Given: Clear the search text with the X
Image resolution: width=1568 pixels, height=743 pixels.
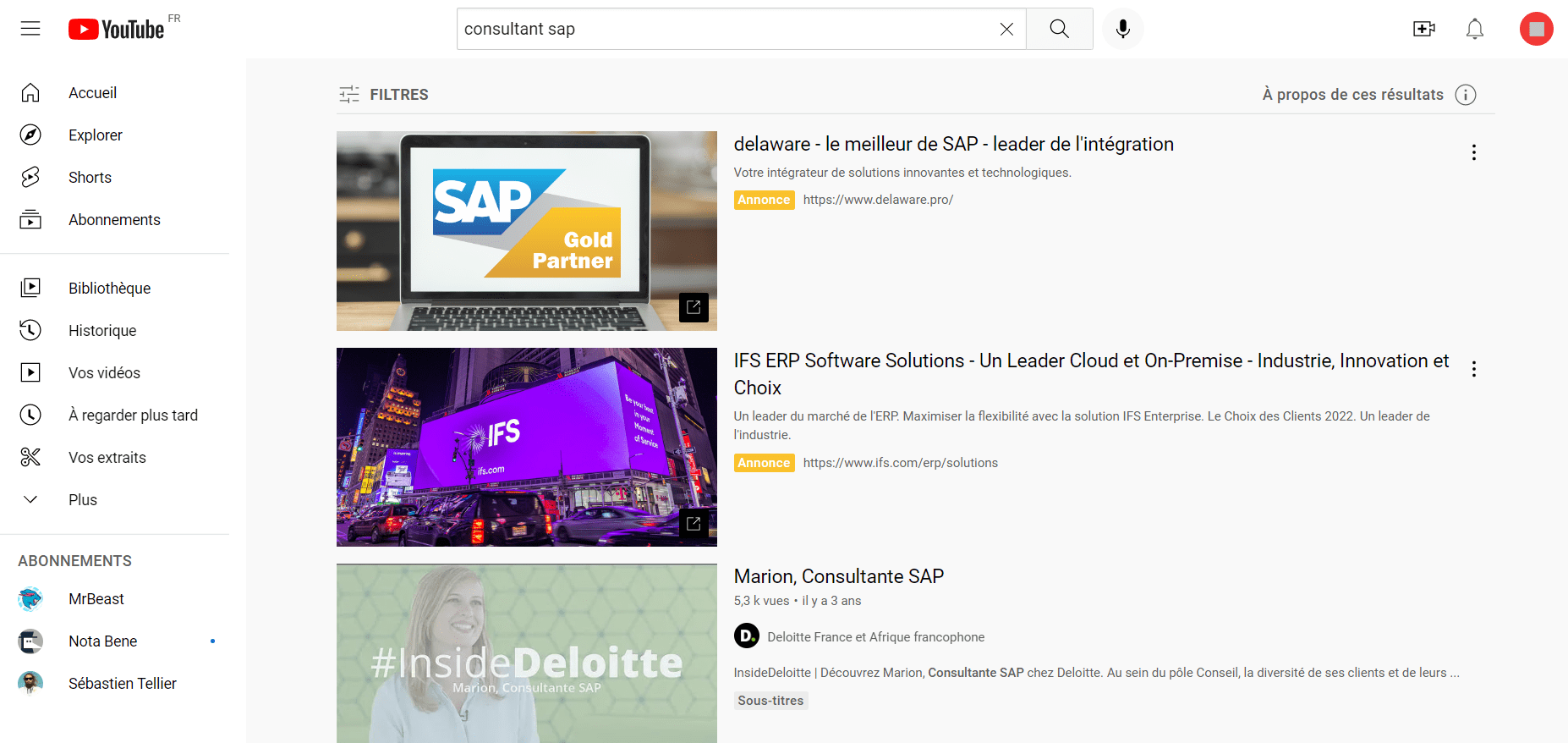Looking at the screenshot, I should click(1006, 29).
